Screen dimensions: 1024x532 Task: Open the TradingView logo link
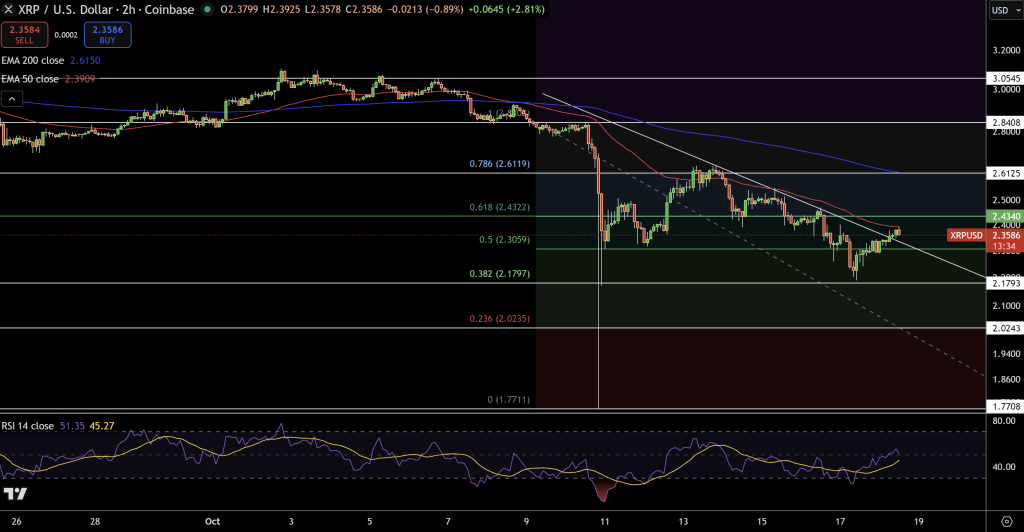coord(15,494)
